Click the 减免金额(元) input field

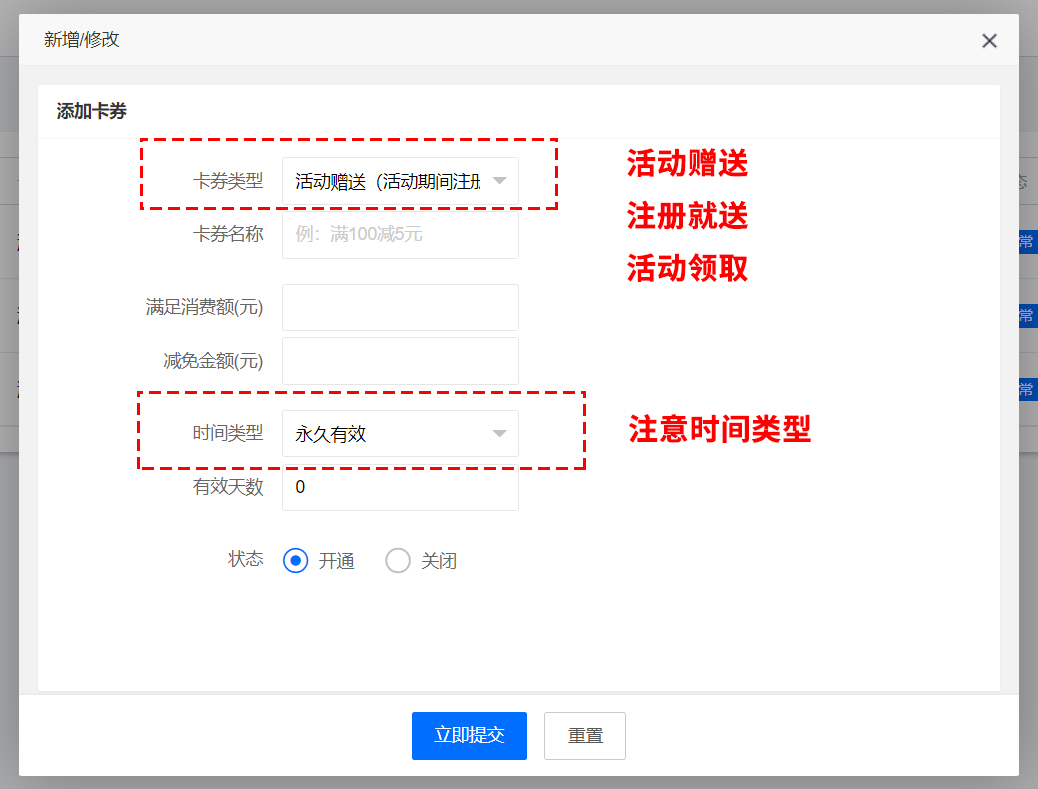[x=400, y=361]
